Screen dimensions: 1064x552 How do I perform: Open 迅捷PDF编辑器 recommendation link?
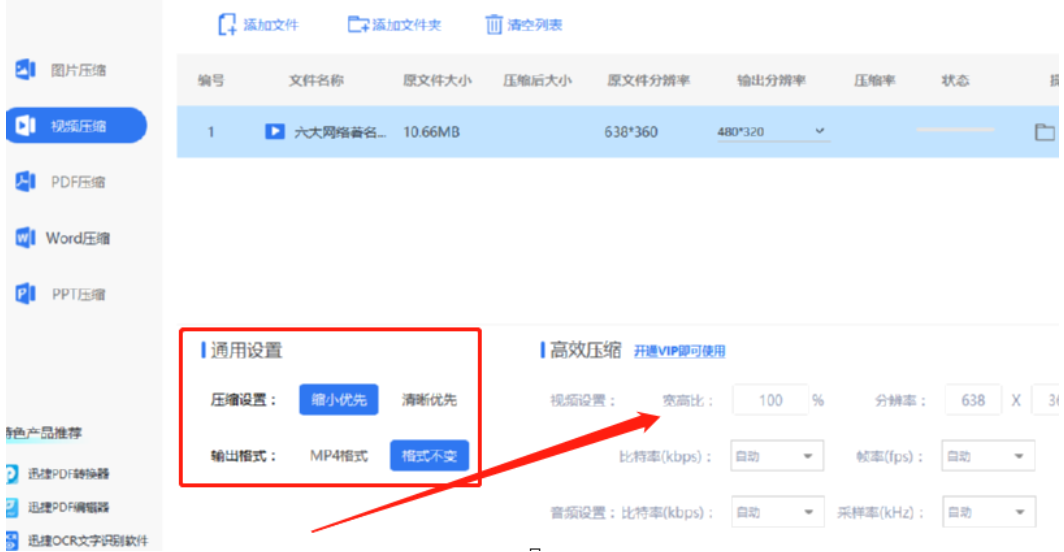tap(69, 507)
